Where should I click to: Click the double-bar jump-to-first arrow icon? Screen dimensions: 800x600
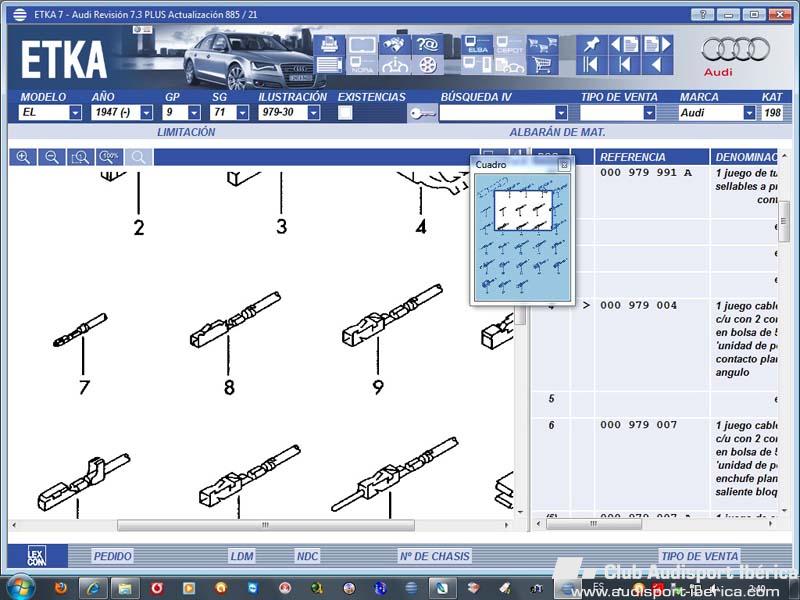pos(591,65)
